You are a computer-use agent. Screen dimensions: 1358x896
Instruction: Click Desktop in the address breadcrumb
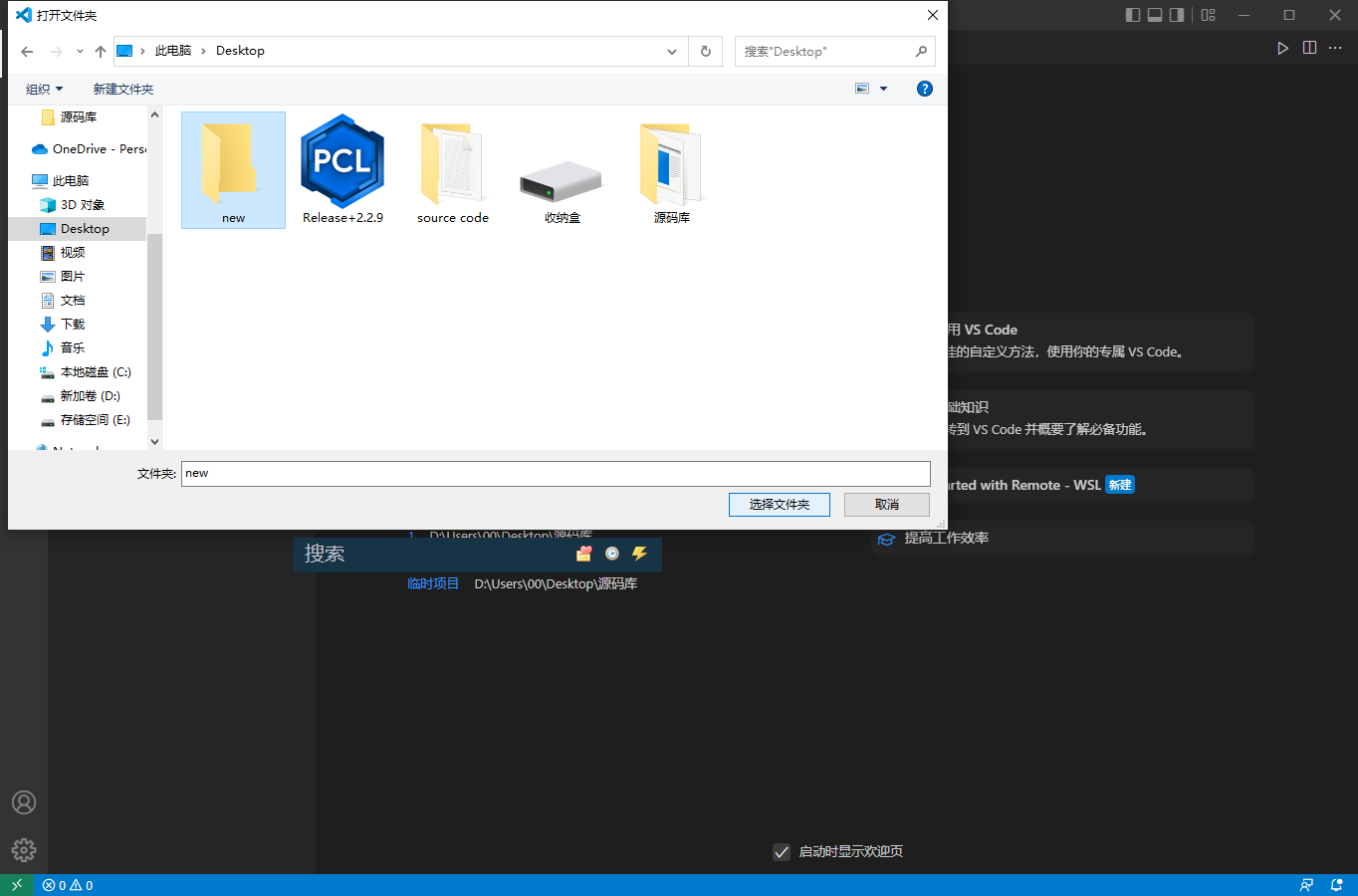click(x=240, y=51)
